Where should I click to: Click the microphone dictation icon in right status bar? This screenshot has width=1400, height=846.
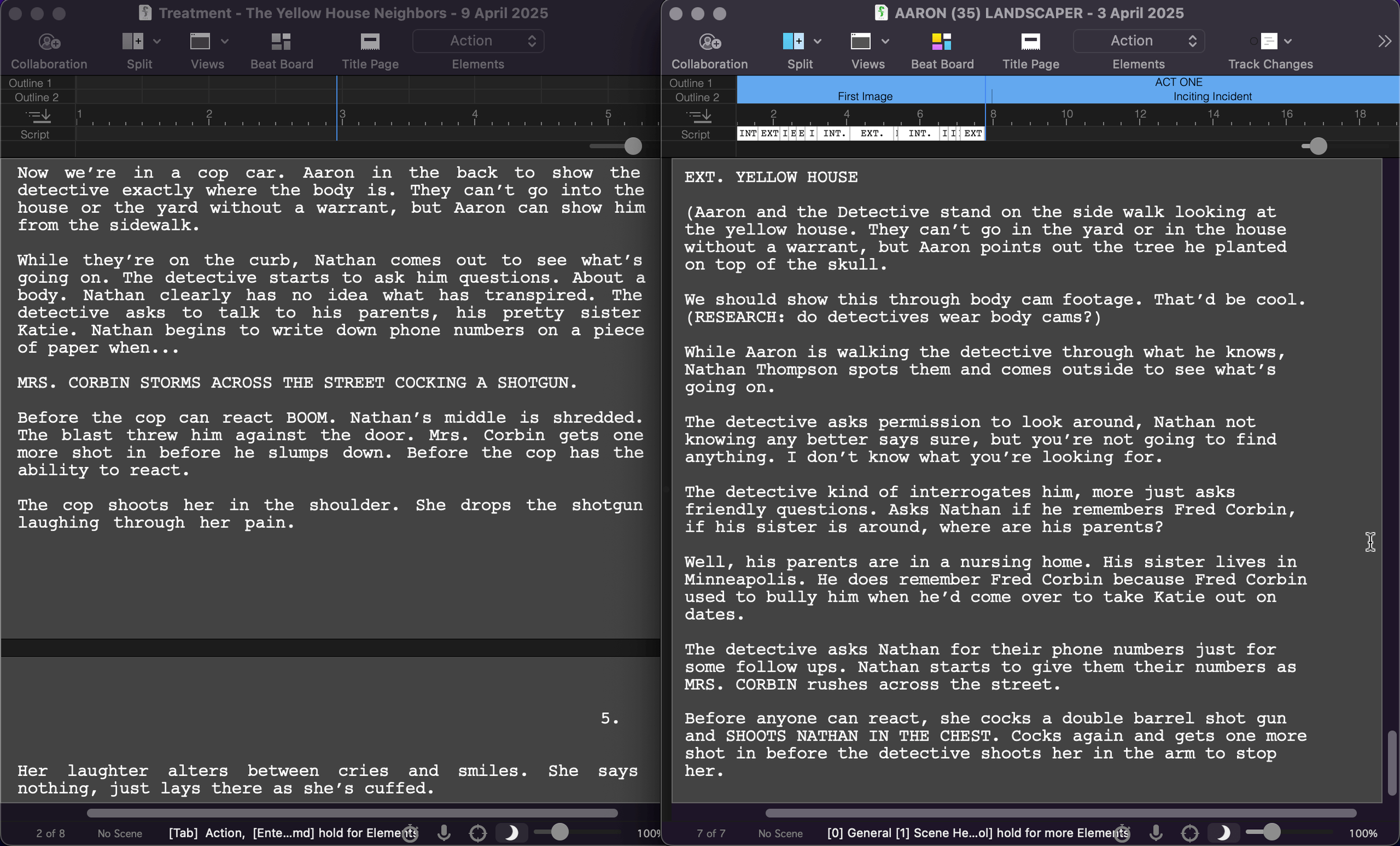(1156, 833)
